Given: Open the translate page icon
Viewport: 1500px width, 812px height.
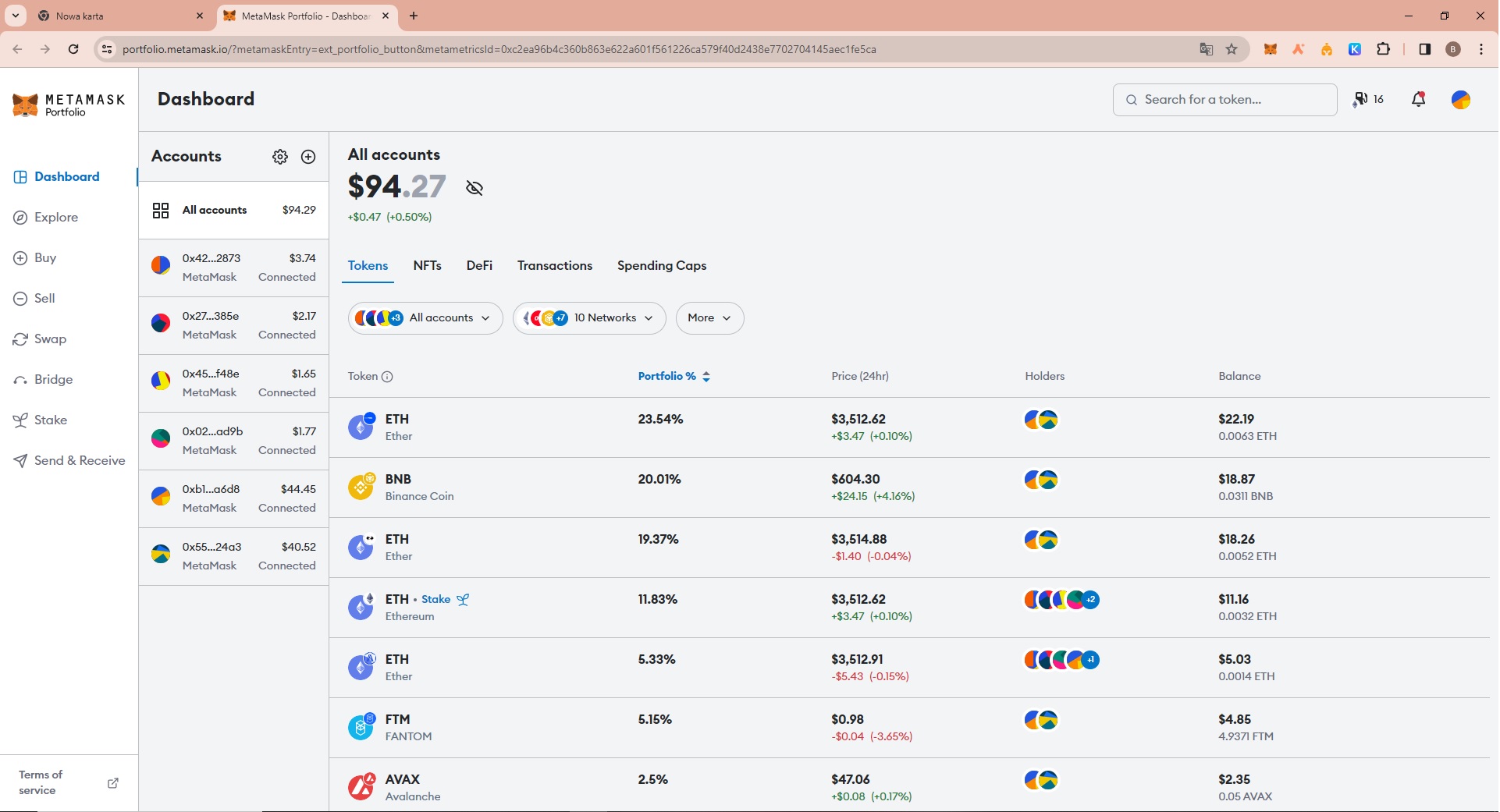Looking at the screenshot, I should coord(1207,49).
